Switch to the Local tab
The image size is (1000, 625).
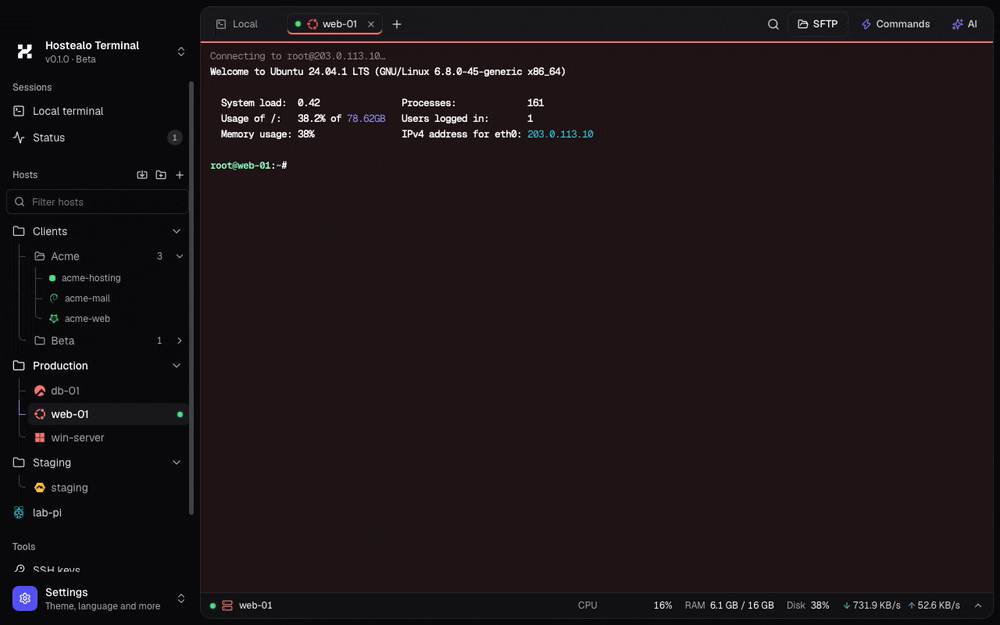click(237, 24)
